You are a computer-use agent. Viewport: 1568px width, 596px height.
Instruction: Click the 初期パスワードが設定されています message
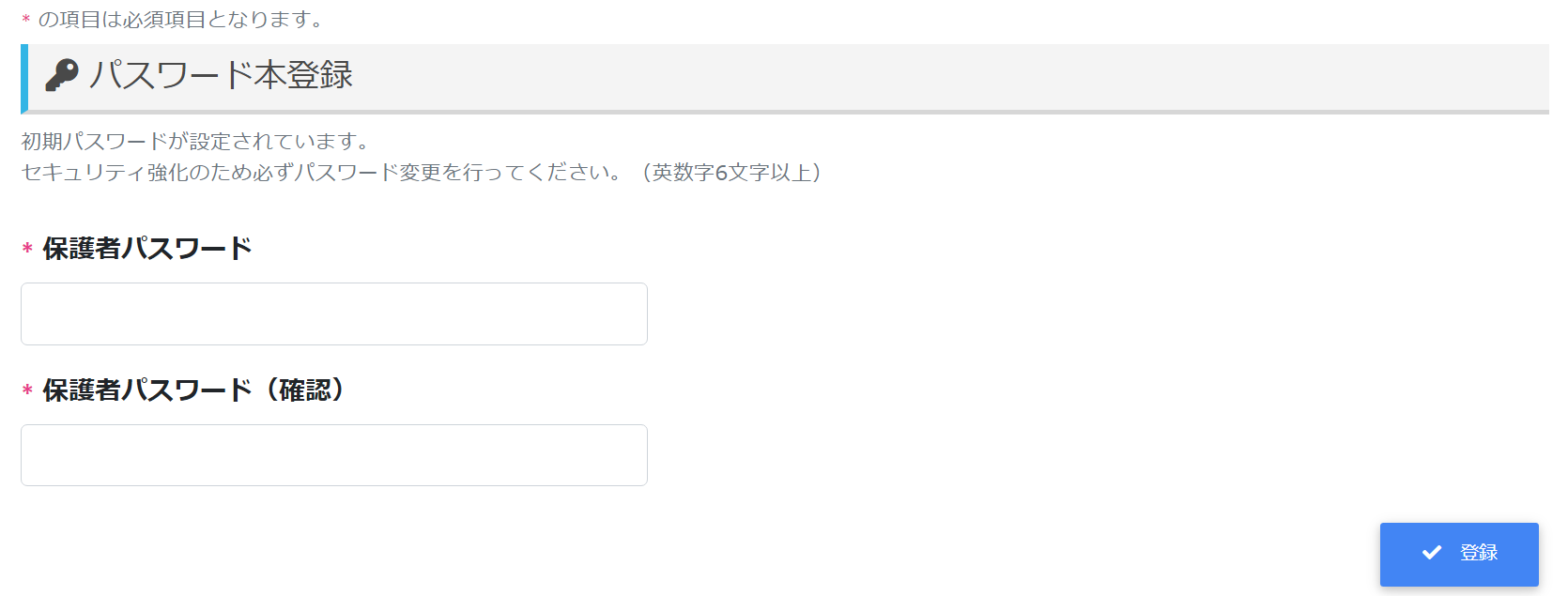click(196, 142)
